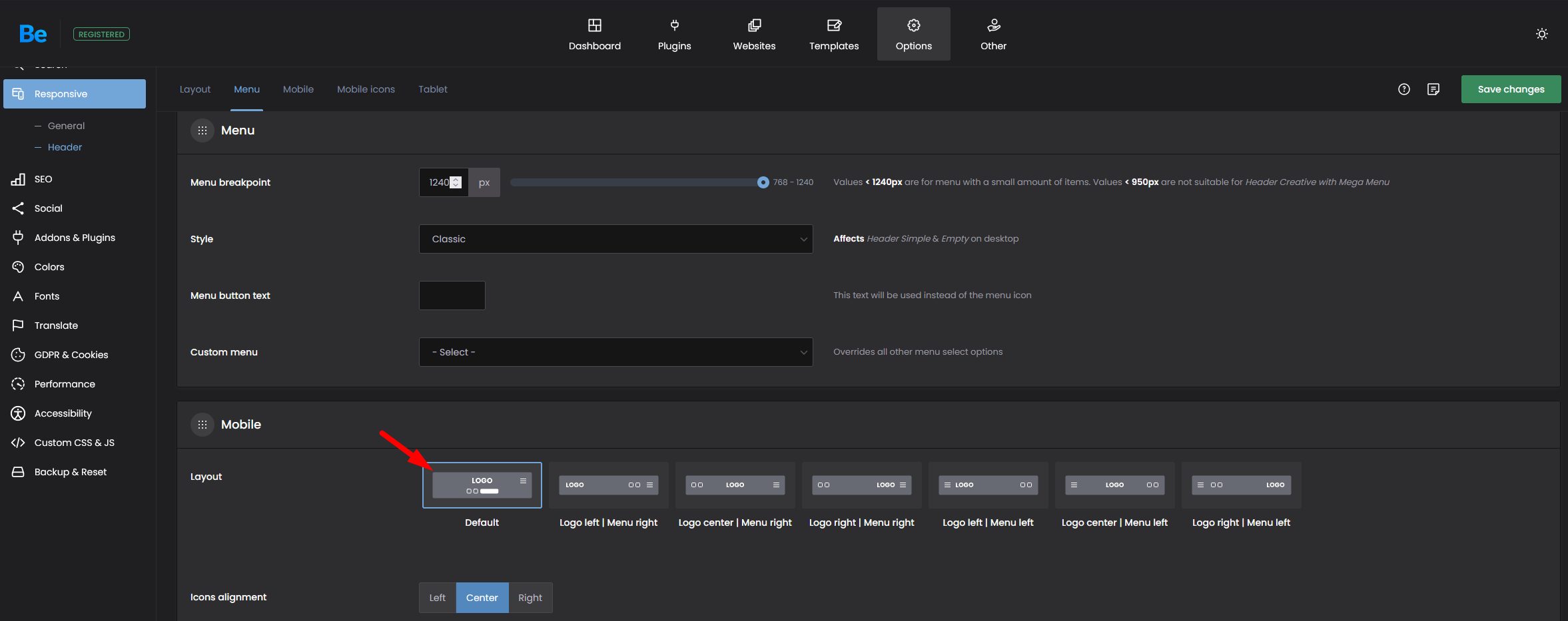Switch to the Menu tab

(x=246, y=89)
